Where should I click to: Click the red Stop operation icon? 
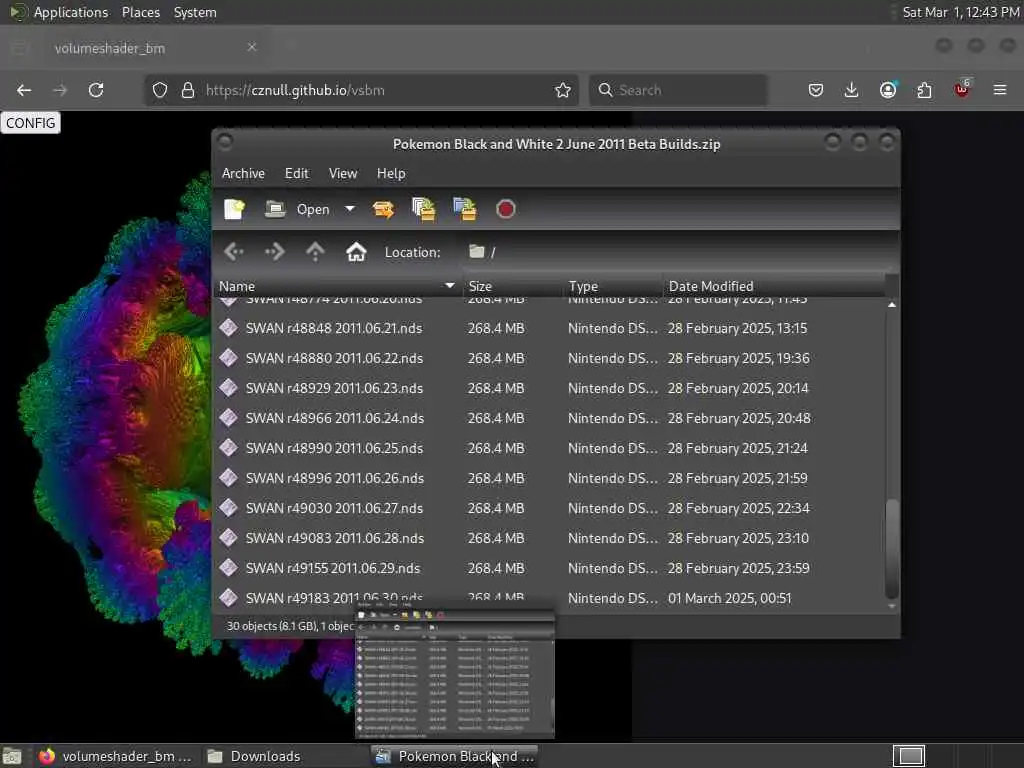point(505,209)
